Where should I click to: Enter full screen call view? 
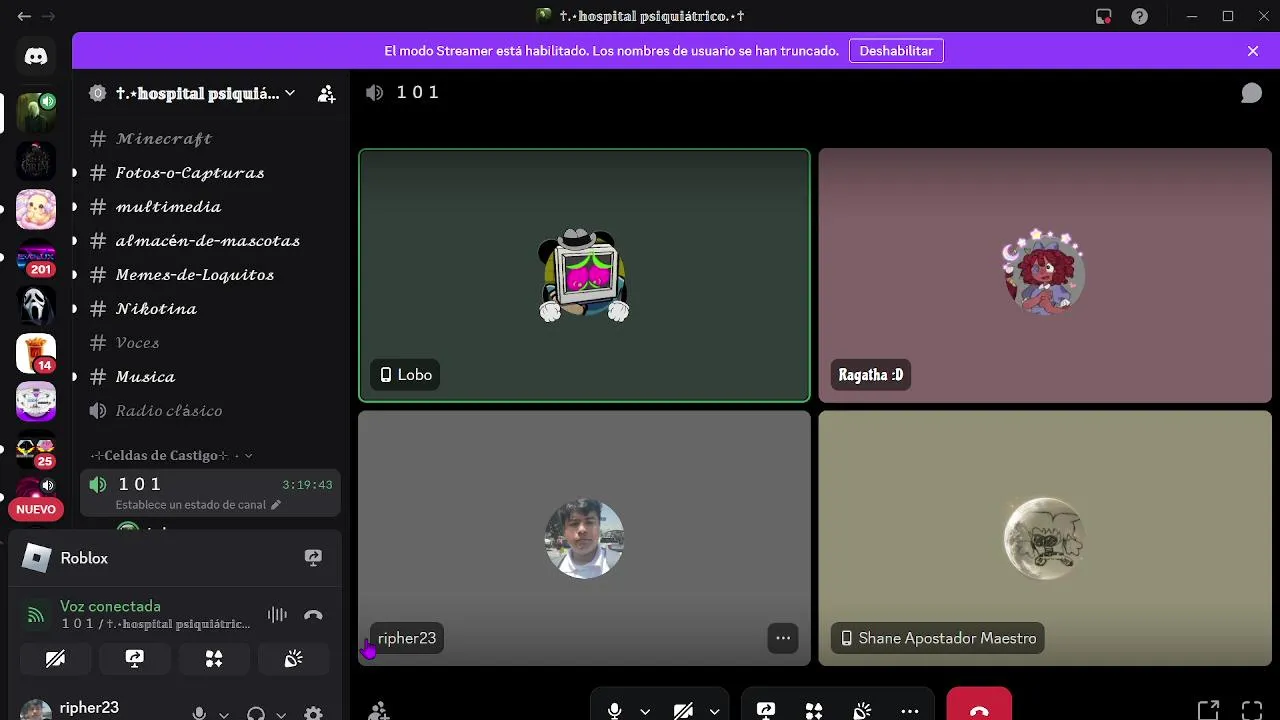click(1252, 710)
